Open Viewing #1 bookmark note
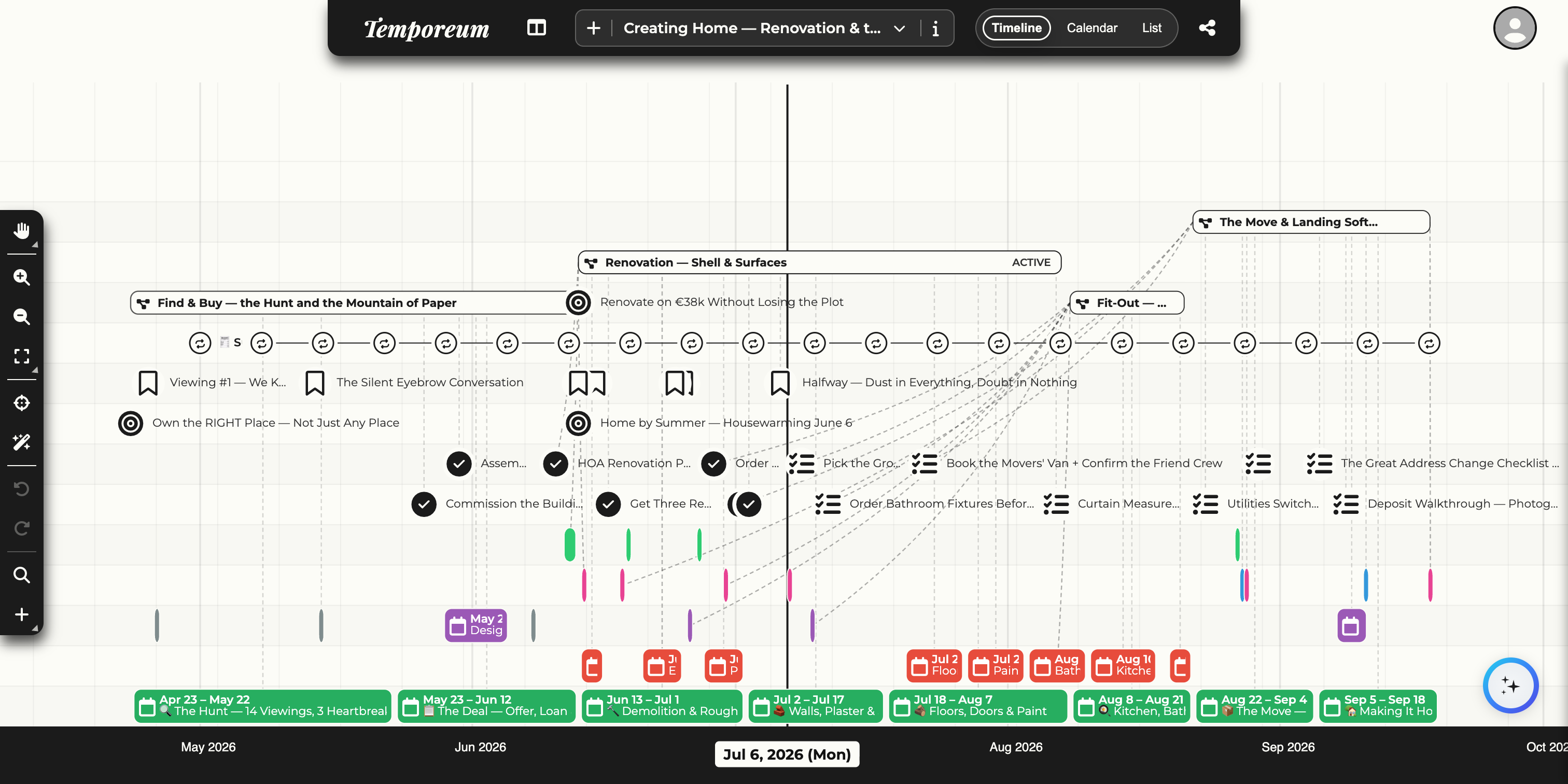 pyautogui.click(x=148, y=383)
